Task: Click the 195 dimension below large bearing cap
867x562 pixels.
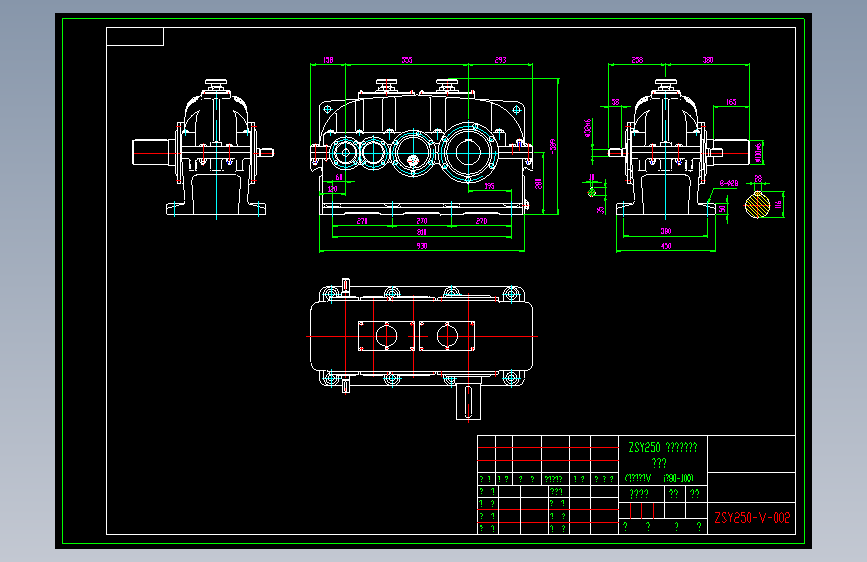Action: pos(489,186)
